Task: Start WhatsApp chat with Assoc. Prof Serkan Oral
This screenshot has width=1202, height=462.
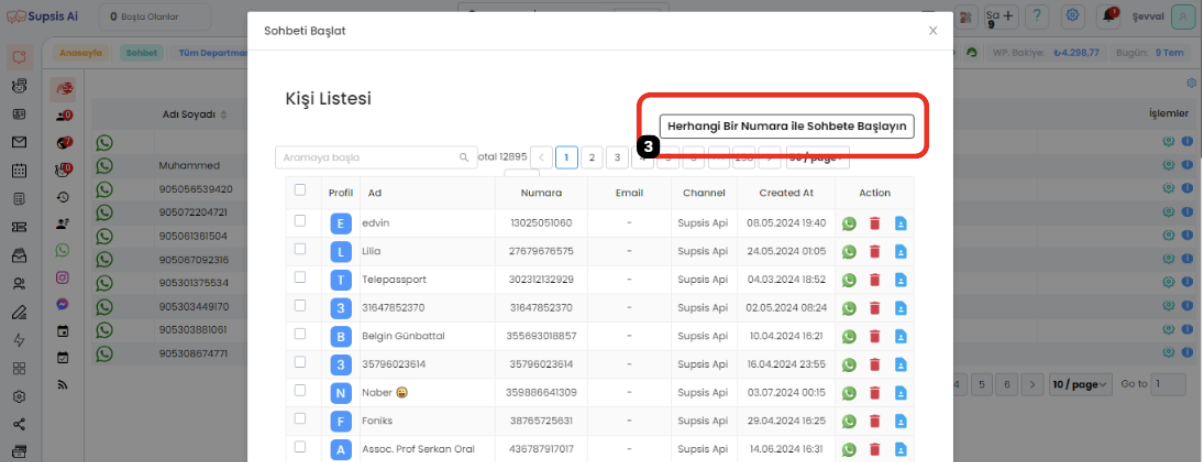Action: [x=849, y=450]
